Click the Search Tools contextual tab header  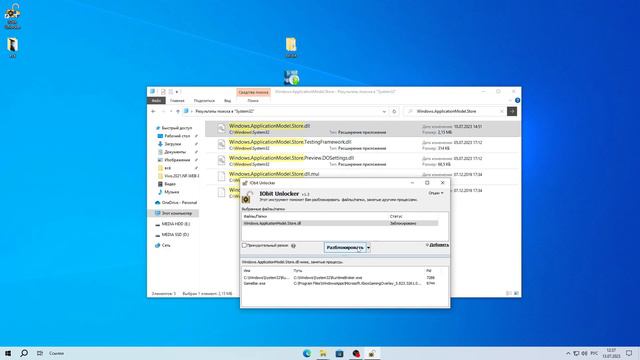253,92
